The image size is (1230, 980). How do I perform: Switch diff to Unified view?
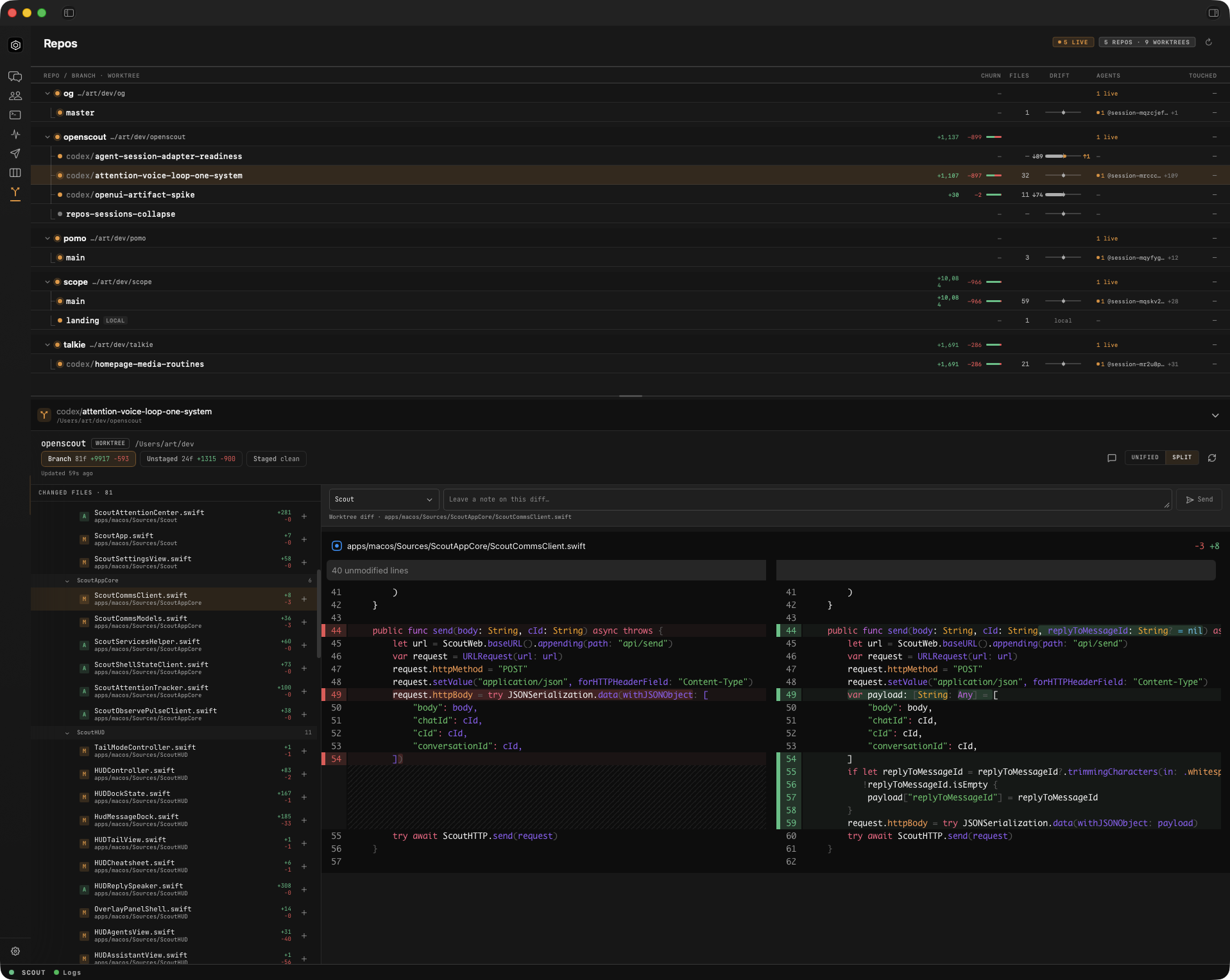[1145, 458]
